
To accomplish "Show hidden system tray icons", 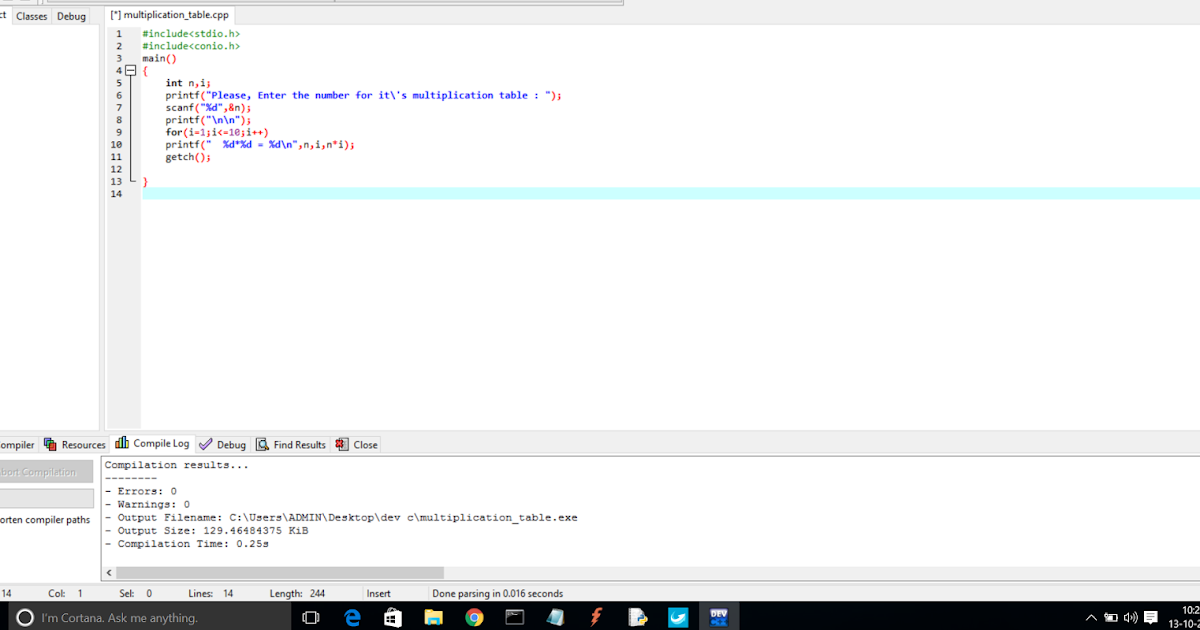I will pos(1091,618).
